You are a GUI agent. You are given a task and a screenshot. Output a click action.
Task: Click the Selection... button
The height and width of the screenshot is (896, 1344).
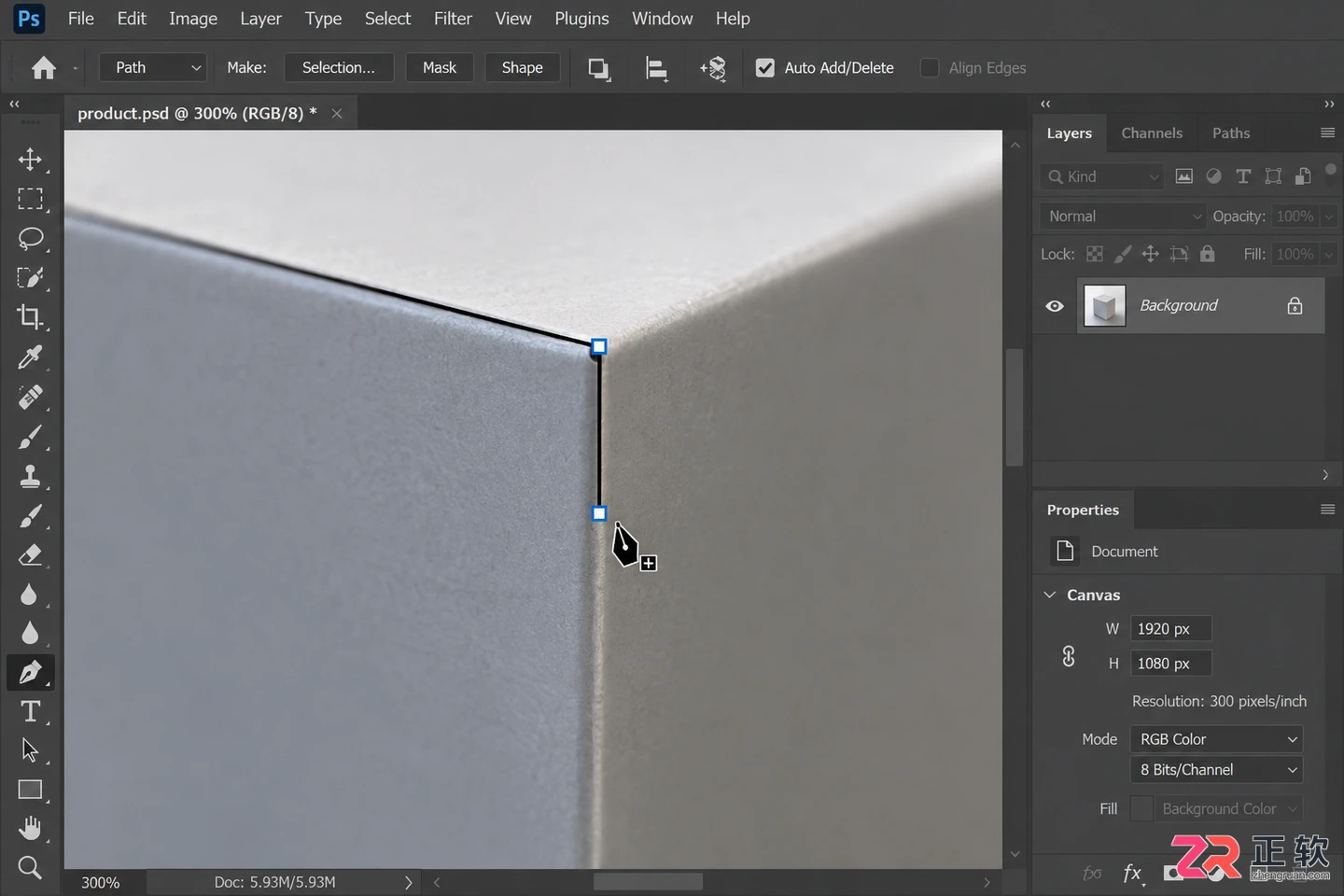click(x=339, y=68)
